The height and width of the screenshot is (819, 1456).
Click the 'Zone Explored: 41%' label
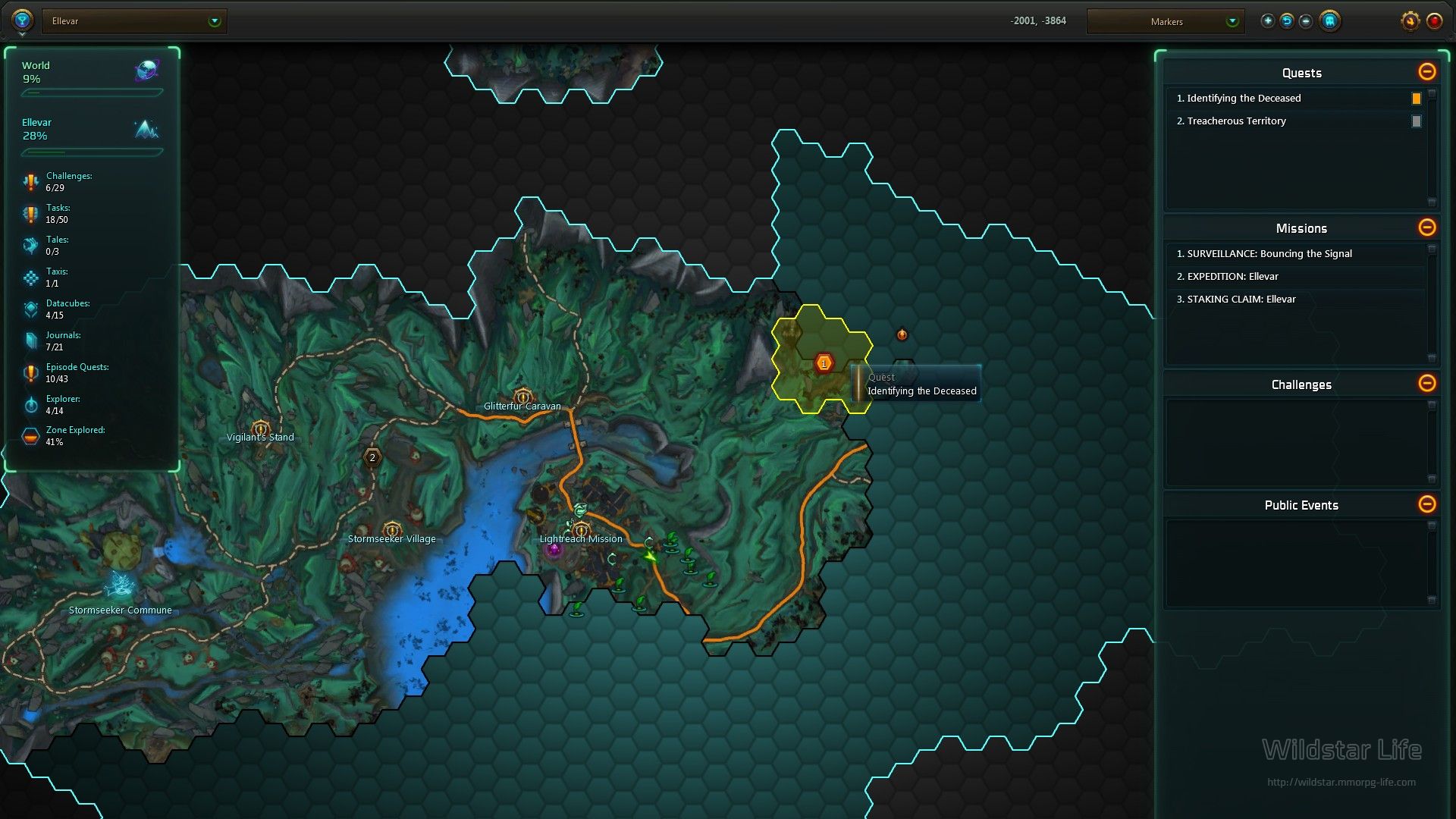(x=75, y=436)
